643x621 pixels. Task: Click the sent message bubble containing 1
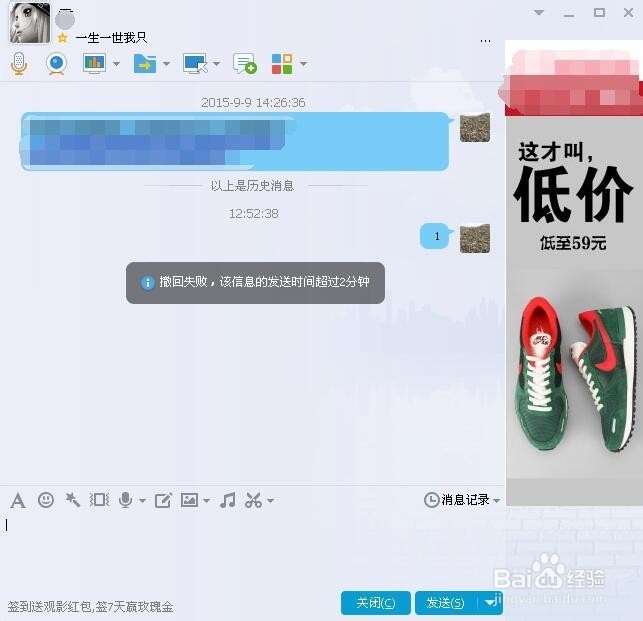tap(436, 236)
